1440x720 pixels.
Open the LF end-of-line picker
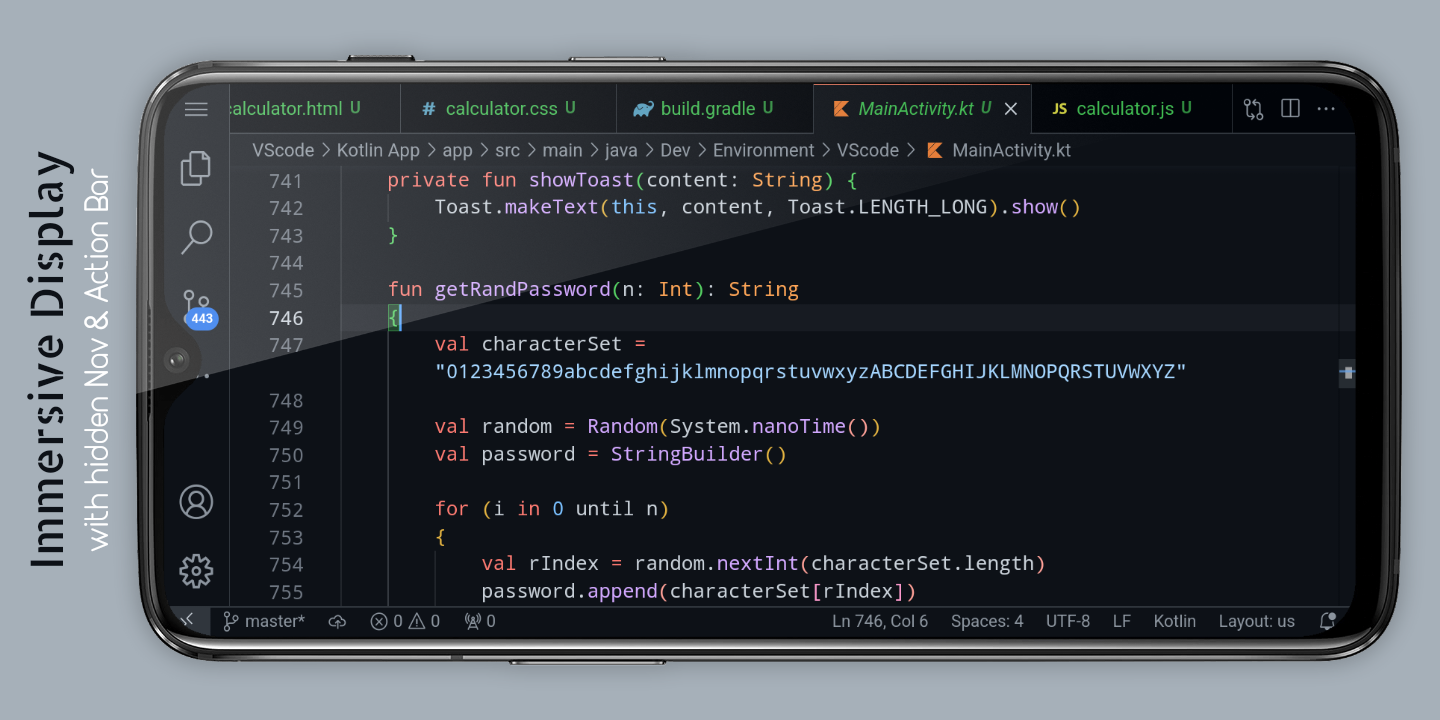point(1122,622)
